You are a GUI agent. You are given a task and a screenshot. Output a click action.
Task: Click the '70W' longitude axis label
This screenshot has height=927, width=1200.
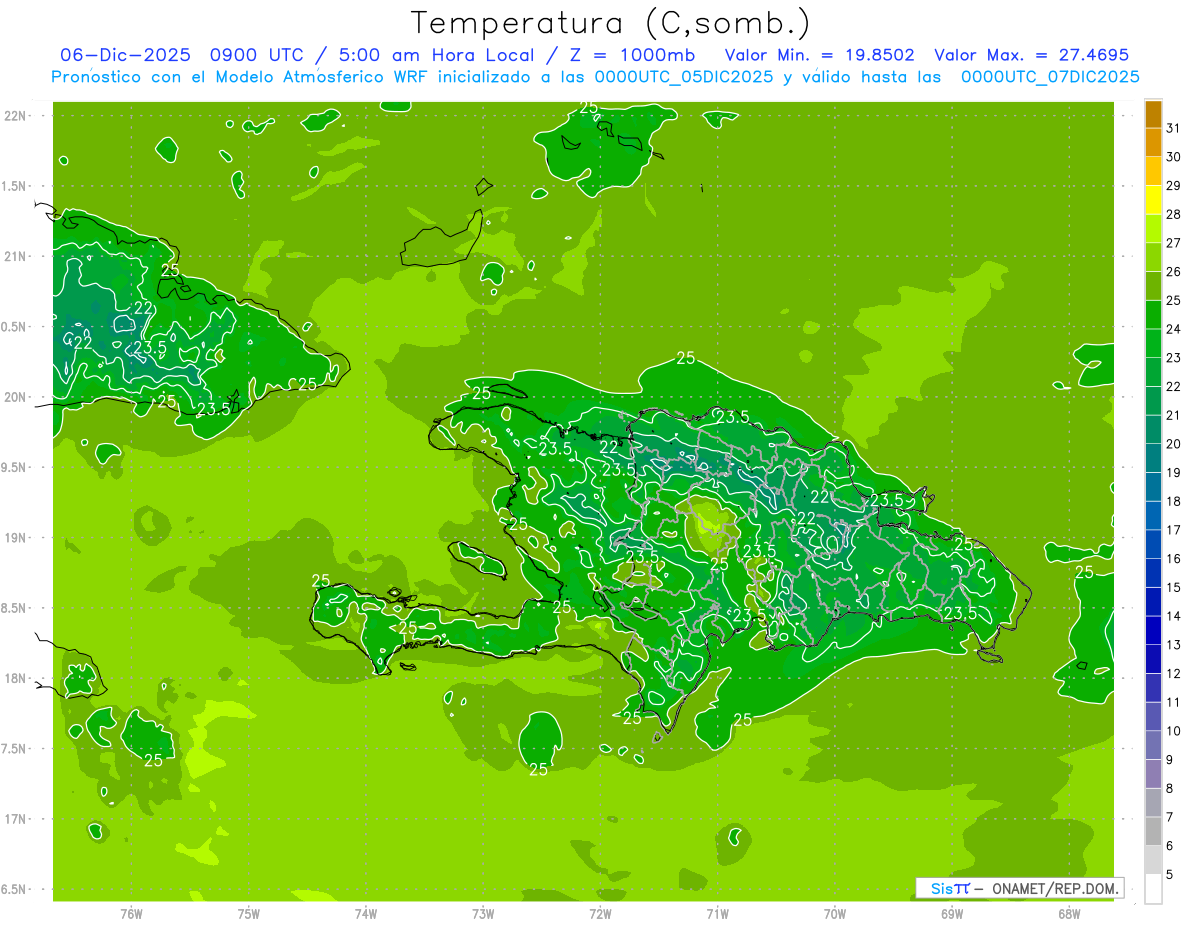835,913
